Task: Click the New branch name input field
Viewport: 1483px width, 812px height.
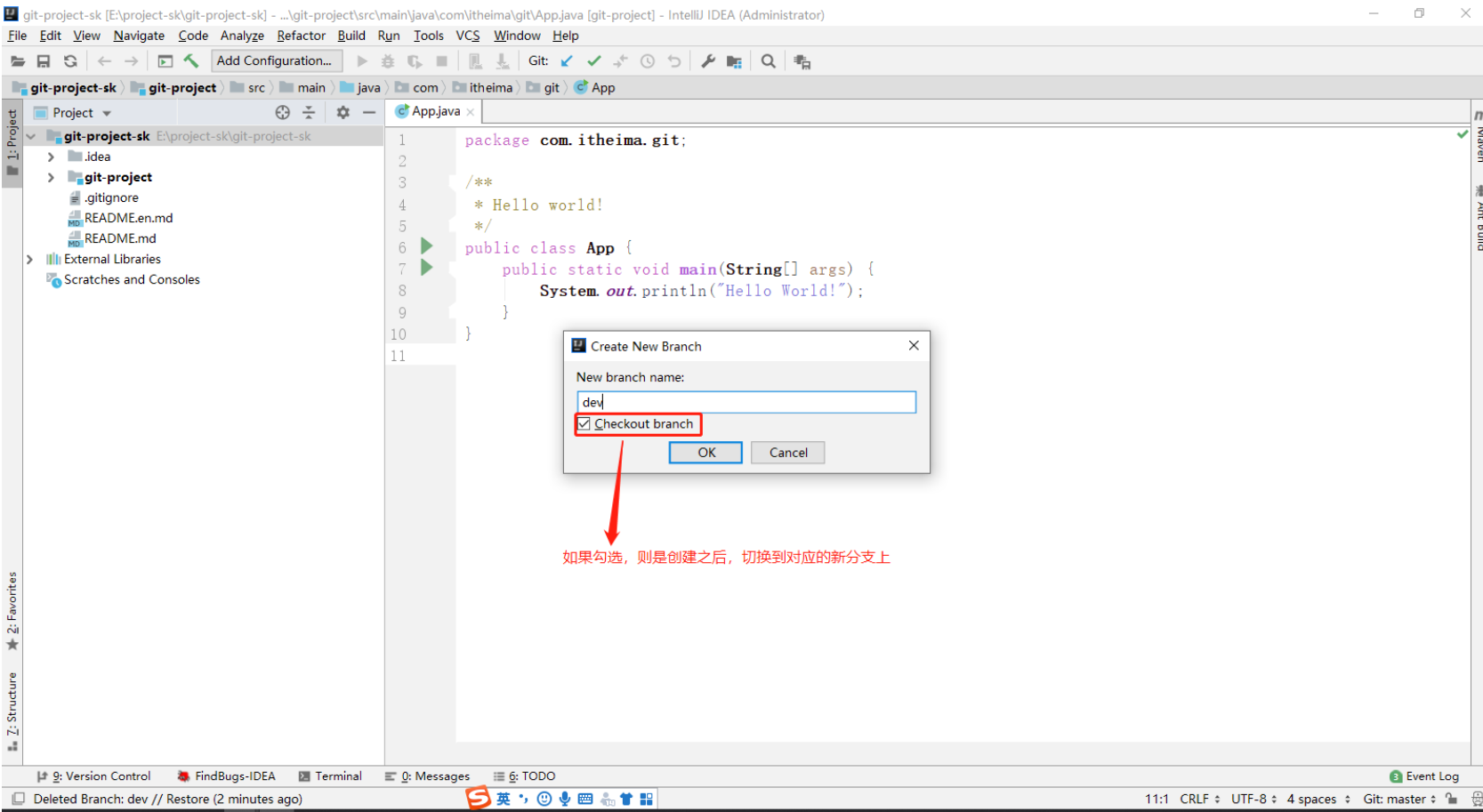Action: tap(746, 402)
